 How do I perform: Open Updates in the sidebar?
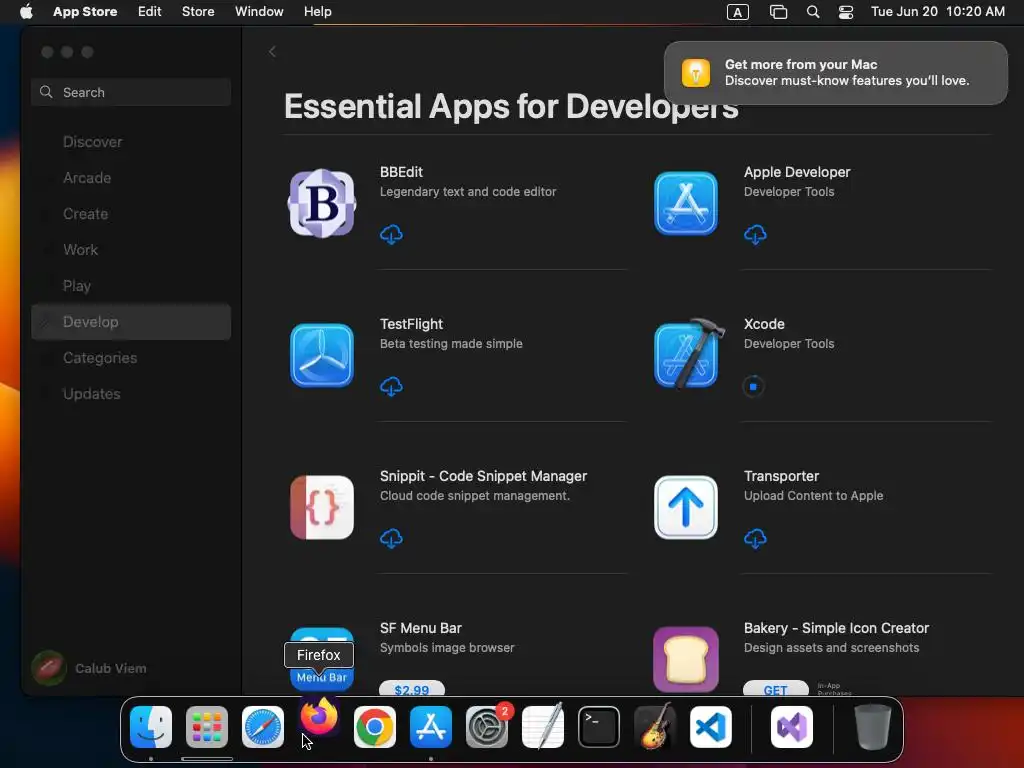tap(131, 394)
